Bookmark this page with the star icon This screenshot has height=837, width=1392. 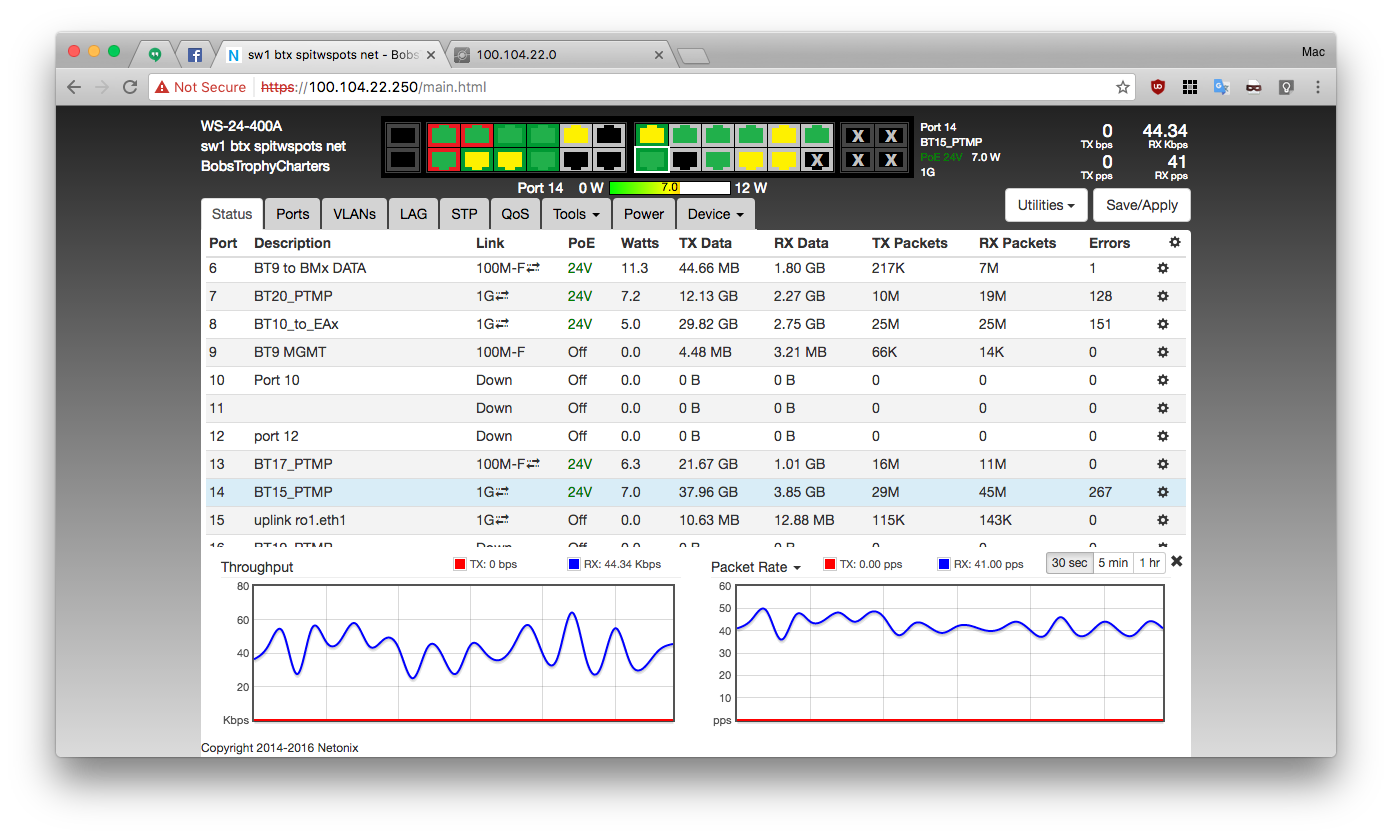click(x=1123, y=87)
